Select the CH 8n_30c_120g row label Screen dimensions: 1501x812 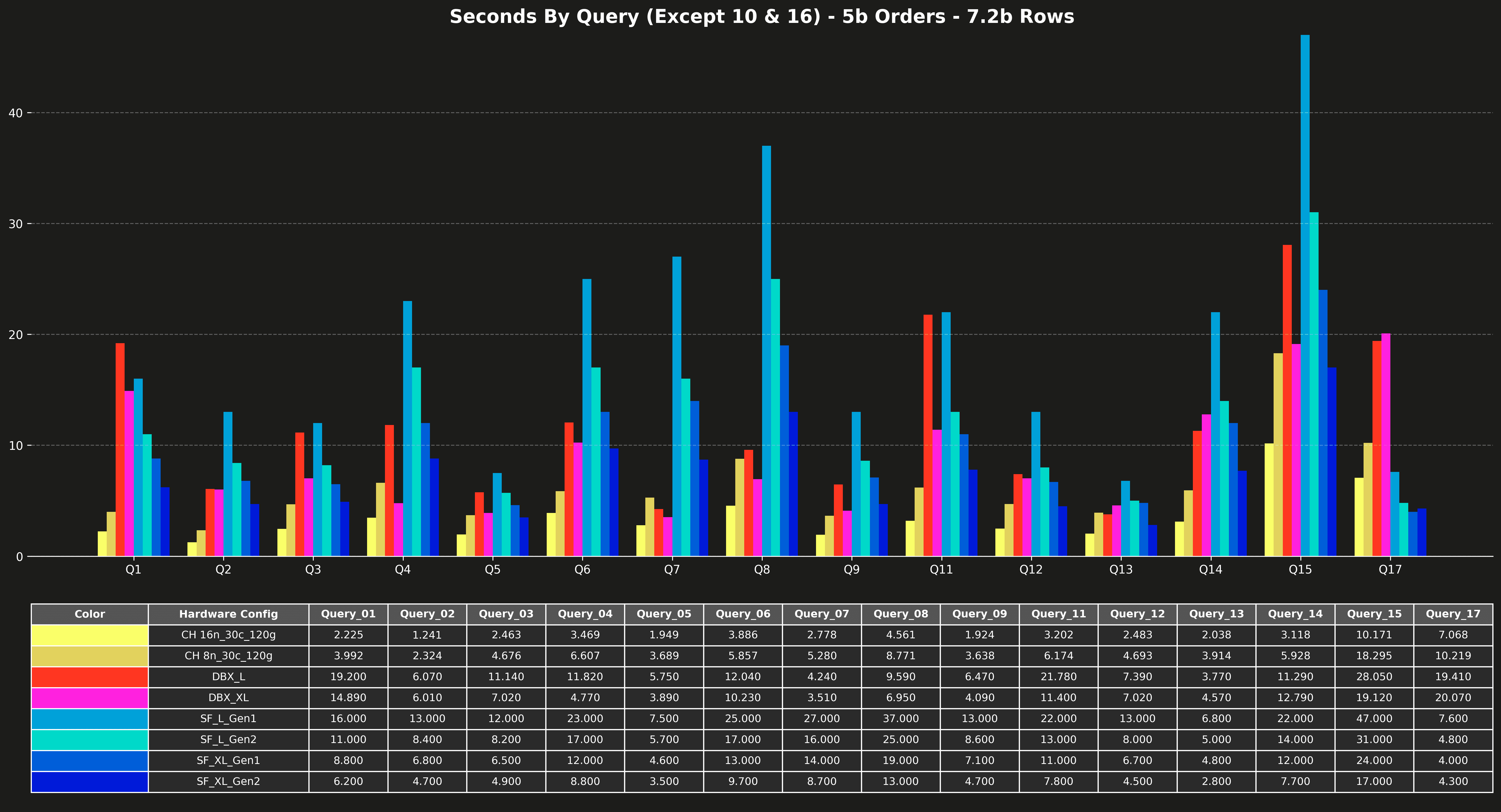(x=229, y=656)
